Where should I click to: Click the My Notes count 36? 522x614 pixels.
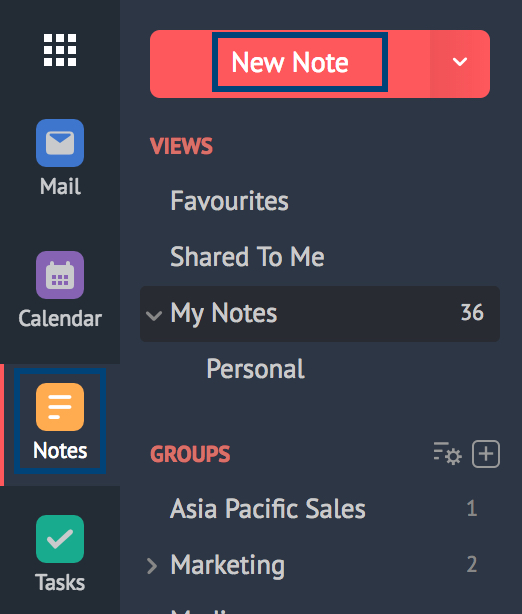coord(472,313)
